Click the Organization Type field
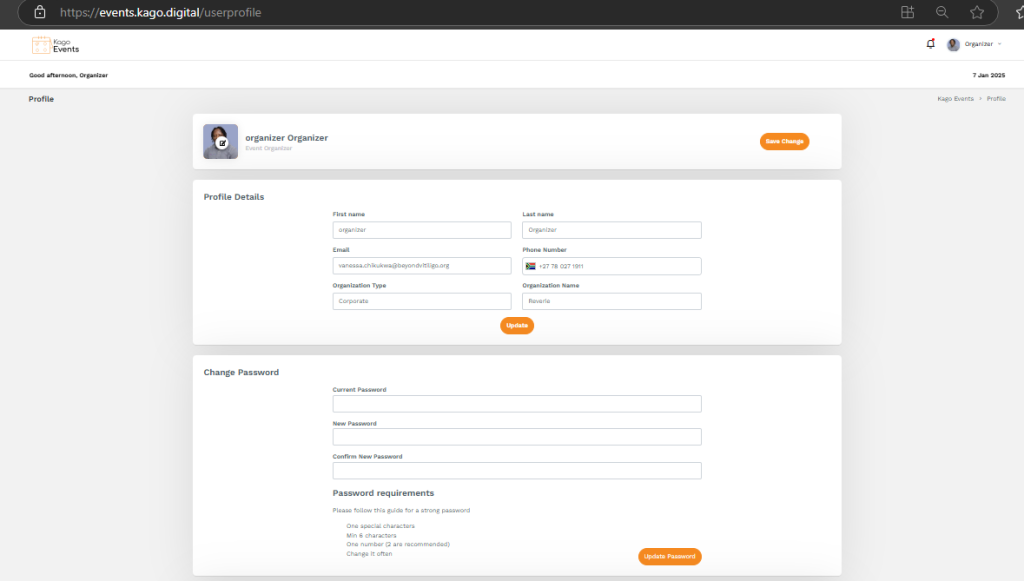 (x=421, y=301)
